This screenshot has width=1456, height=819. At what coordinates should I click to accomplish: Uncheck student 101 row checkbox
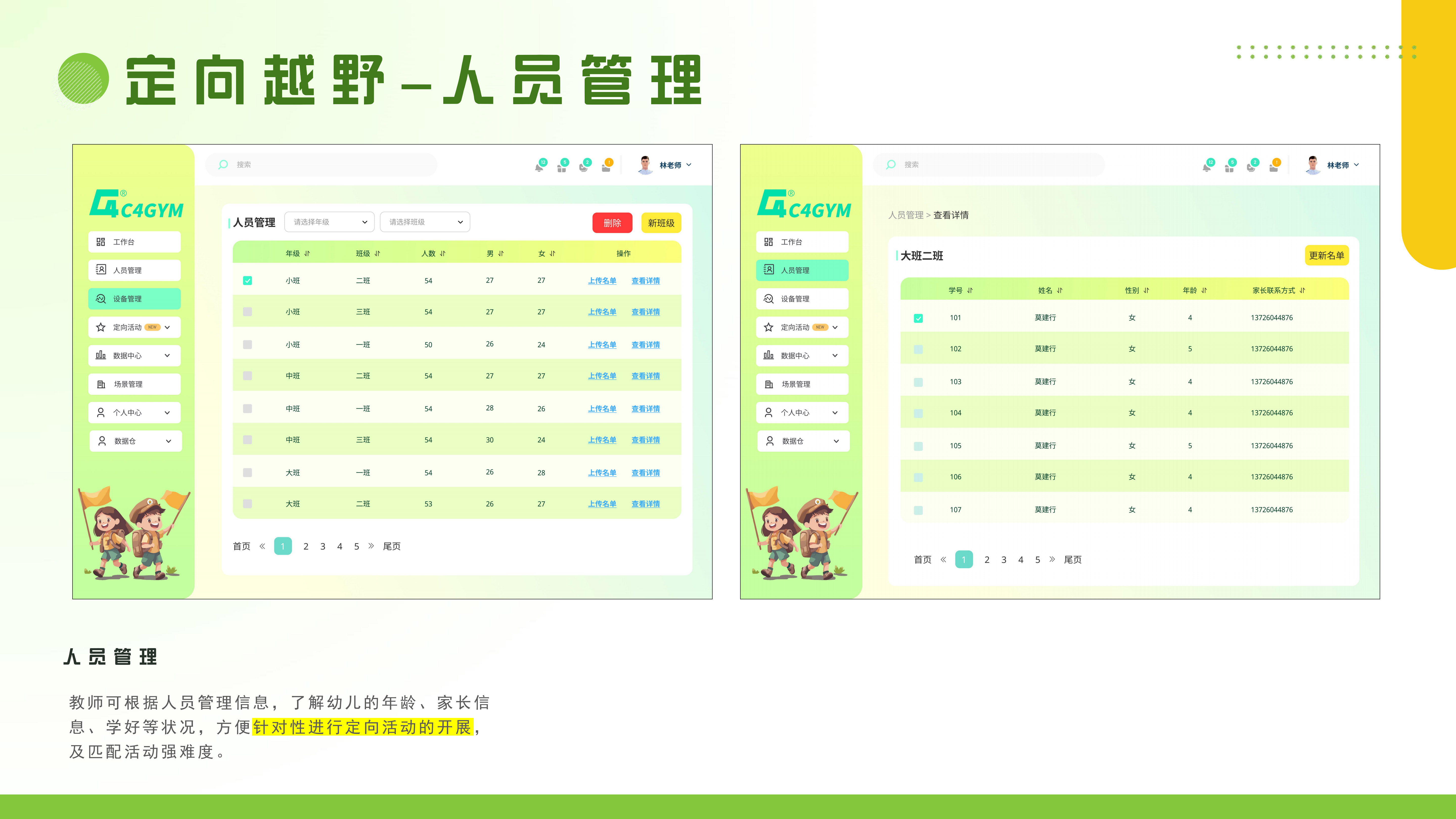pos(919,318)
